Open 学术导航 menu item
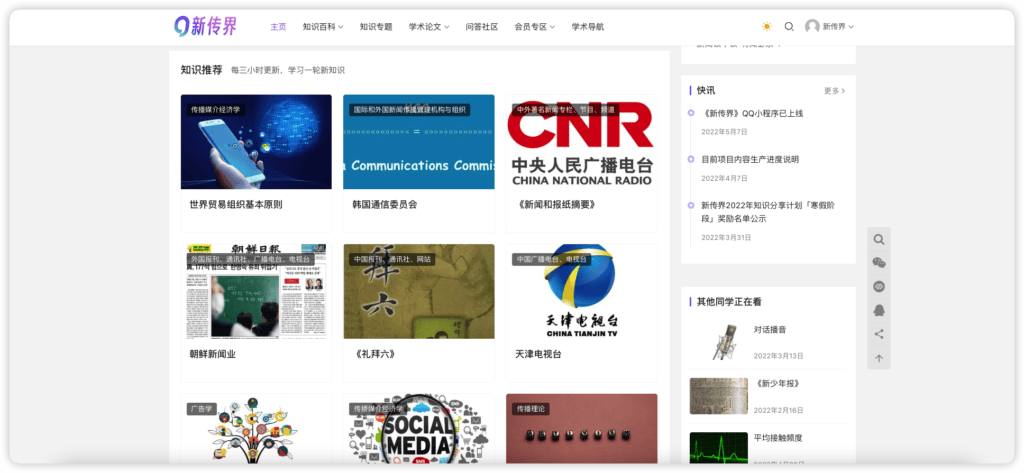The height and width of the screenshot is (473, 1024). point(588,27)
